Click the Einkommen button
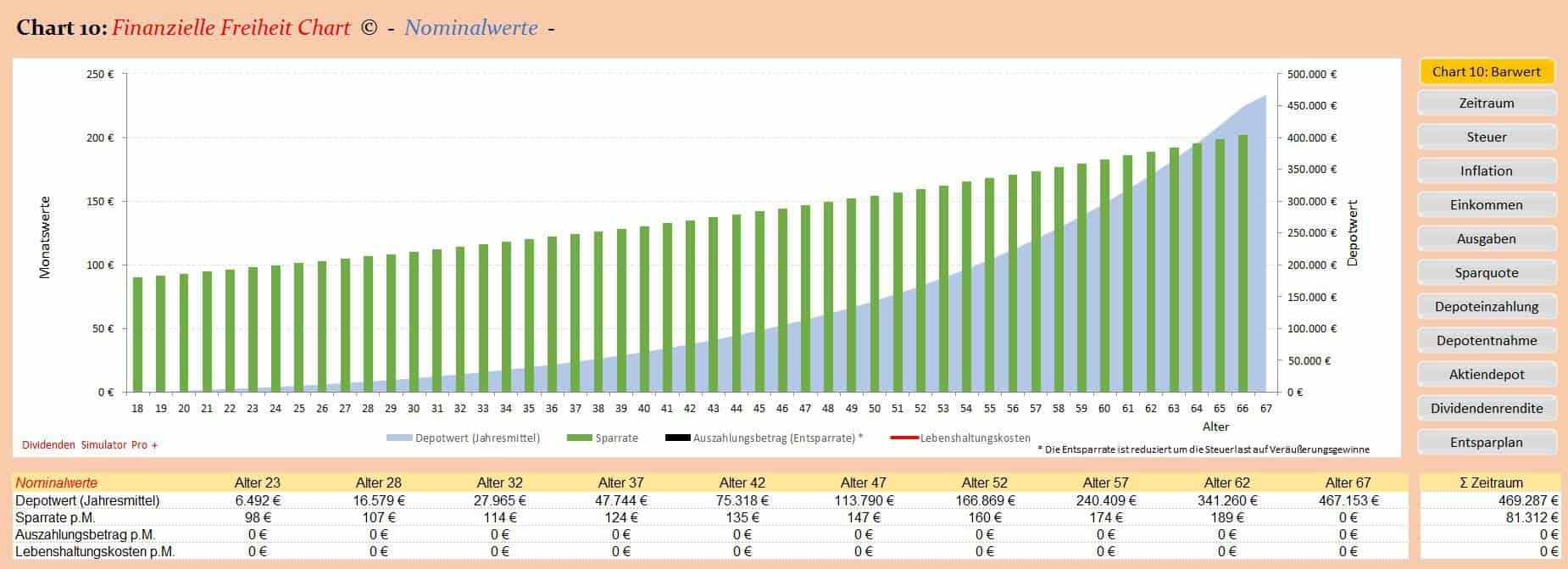 click(1486, 205)
